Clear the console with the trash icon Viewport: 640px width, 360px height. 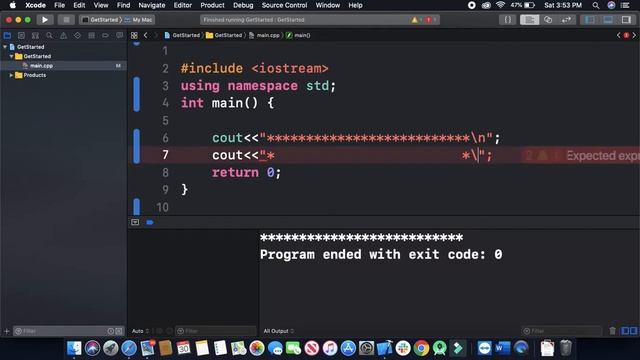coord(612,331)
